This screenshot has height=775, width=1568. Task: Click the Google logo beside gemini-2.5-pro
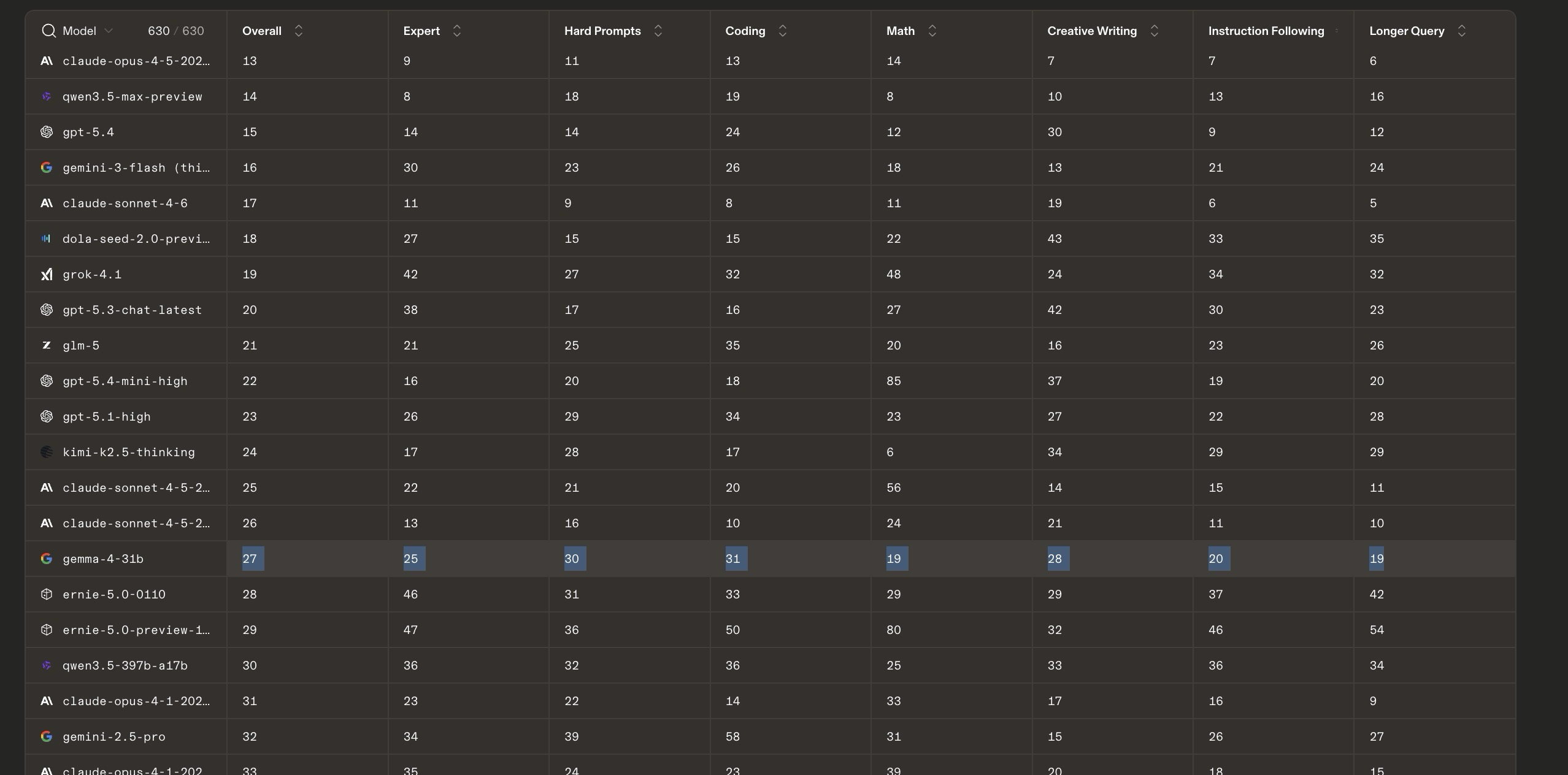tap(47, 736)
